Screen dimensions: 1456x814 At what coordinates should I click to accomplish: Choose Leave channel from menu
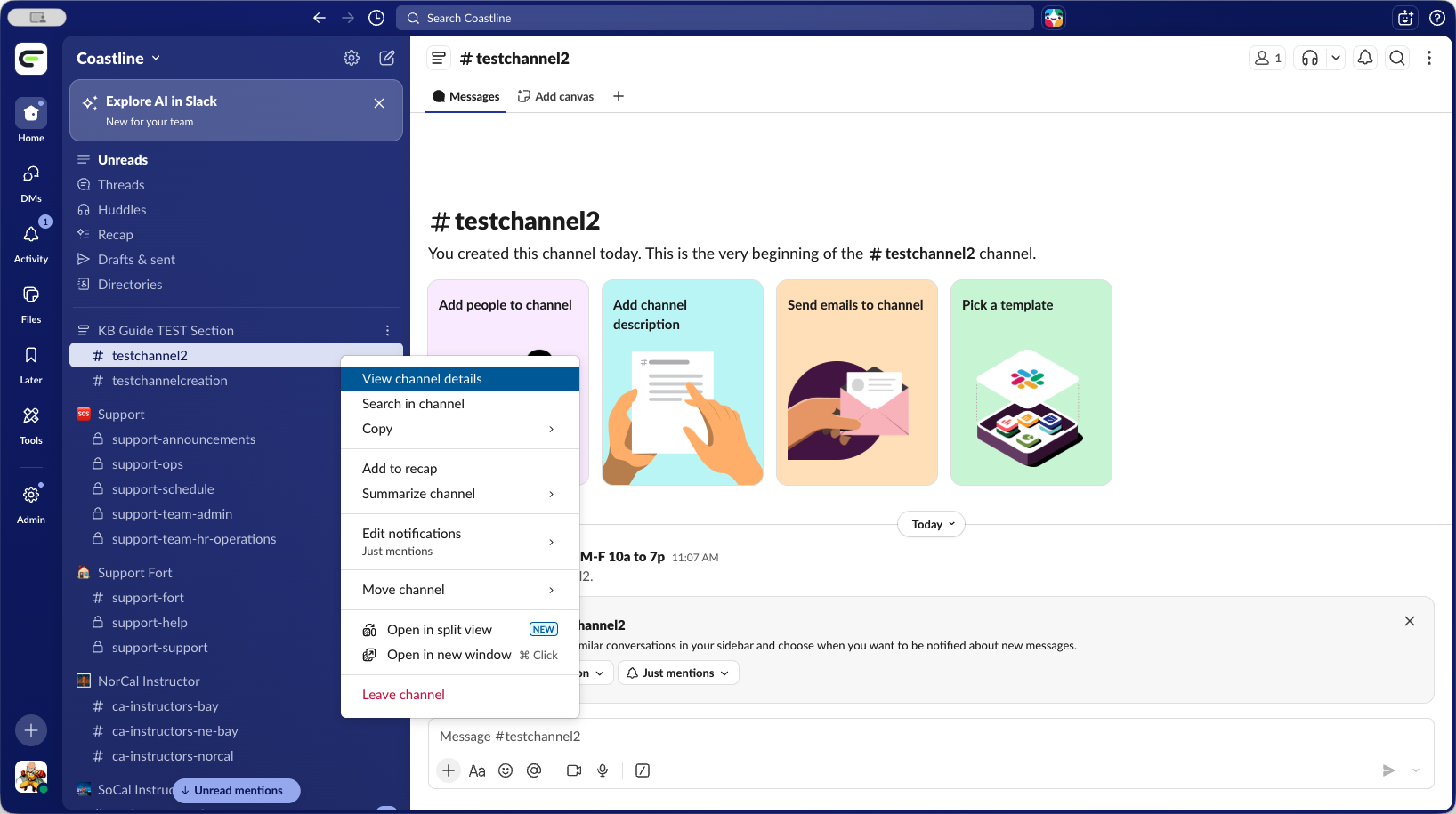point(403,695)
